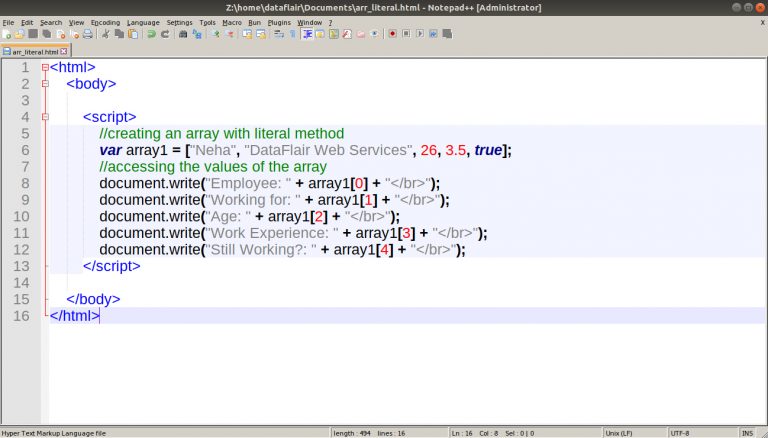Open the File menu

8,23
